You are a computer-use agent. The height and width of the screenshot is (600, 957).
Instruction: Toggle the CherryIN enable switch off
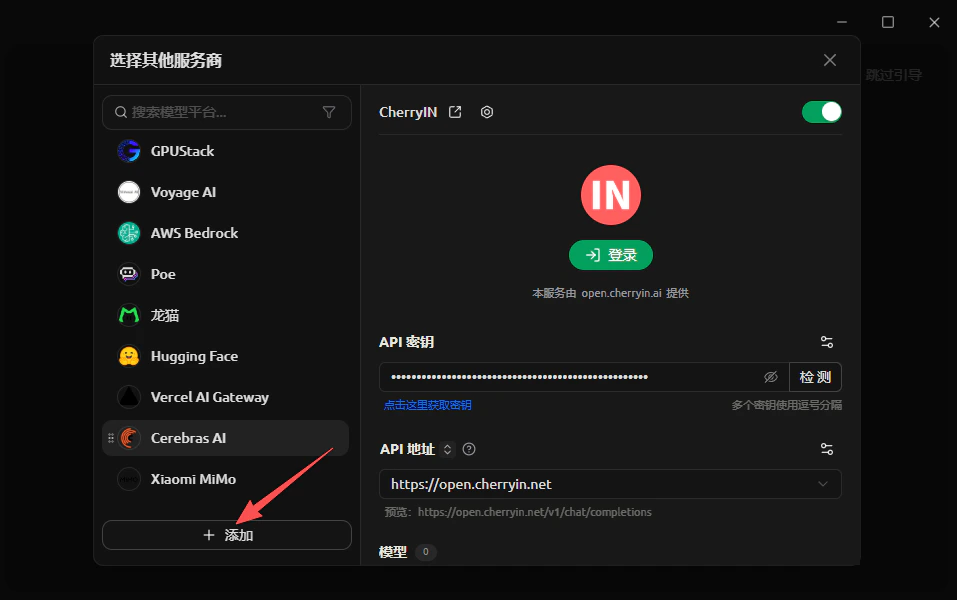click(x=822, y=112)
